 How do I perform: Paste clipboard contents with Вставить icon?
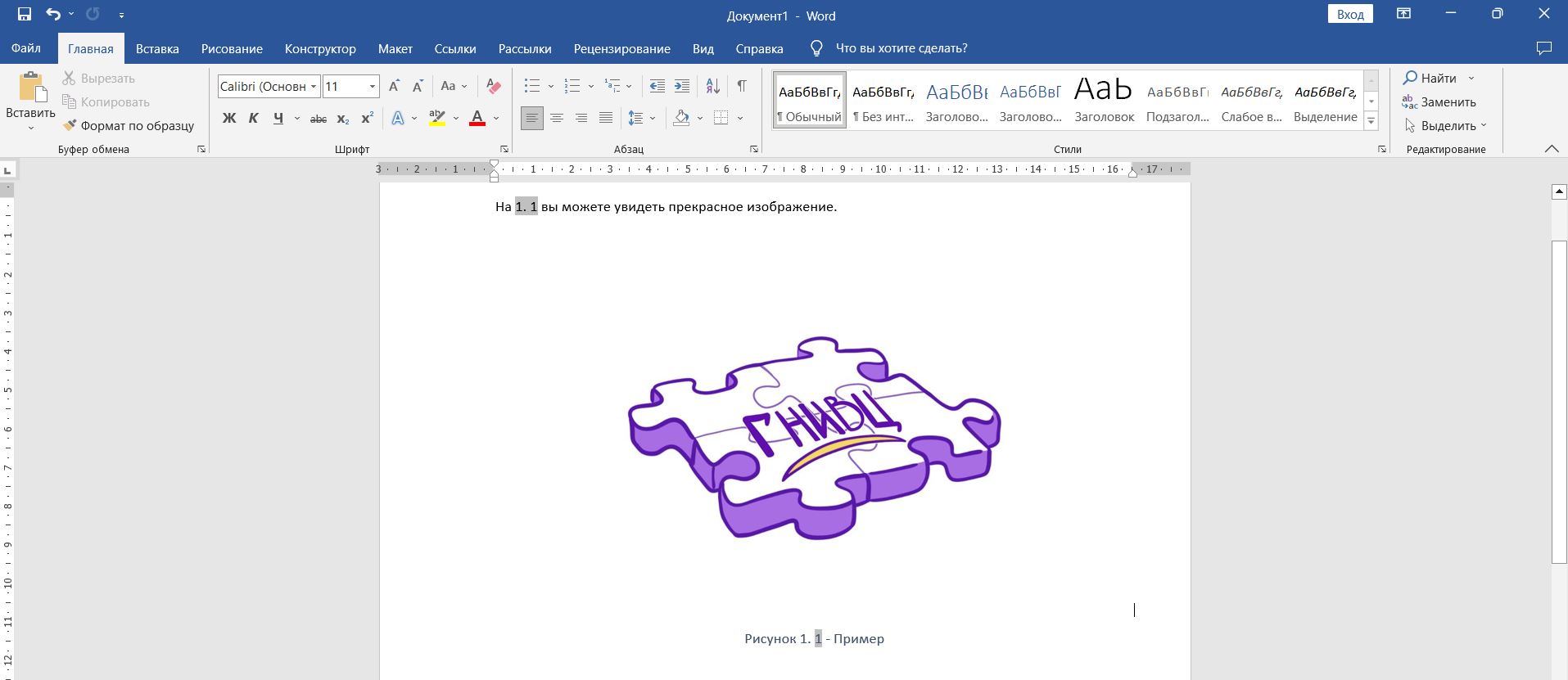point(31,88)
